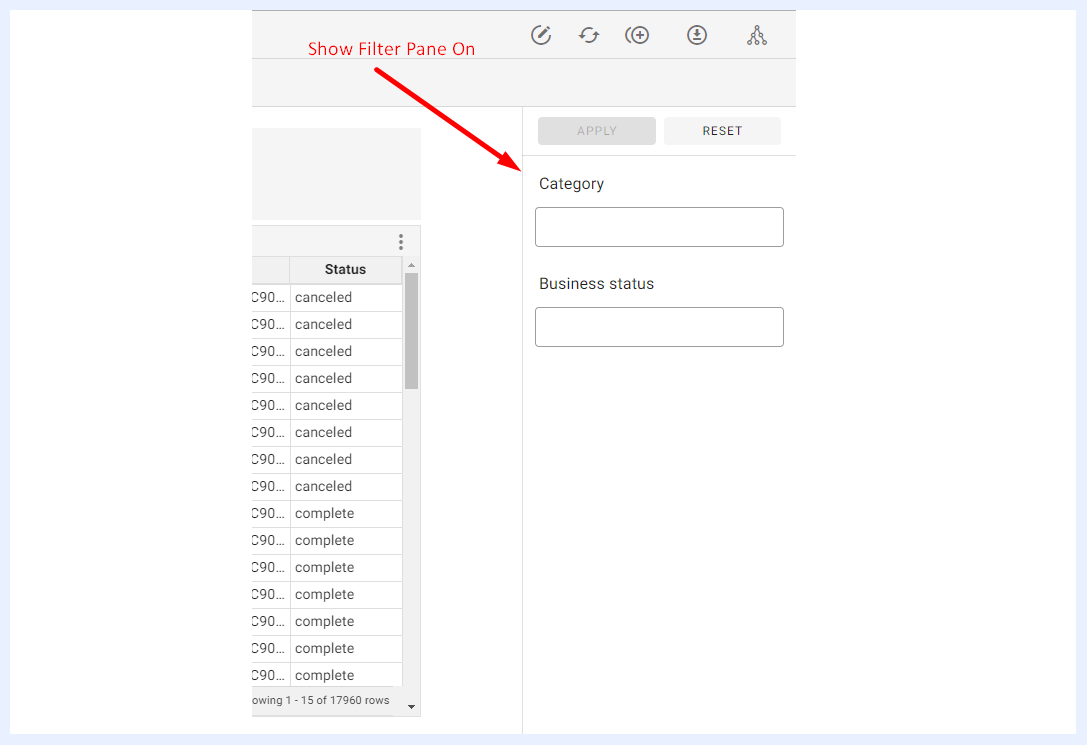
Task: Click the '1 - 15 of 17960 rows' text
Action: coord(338,700)
